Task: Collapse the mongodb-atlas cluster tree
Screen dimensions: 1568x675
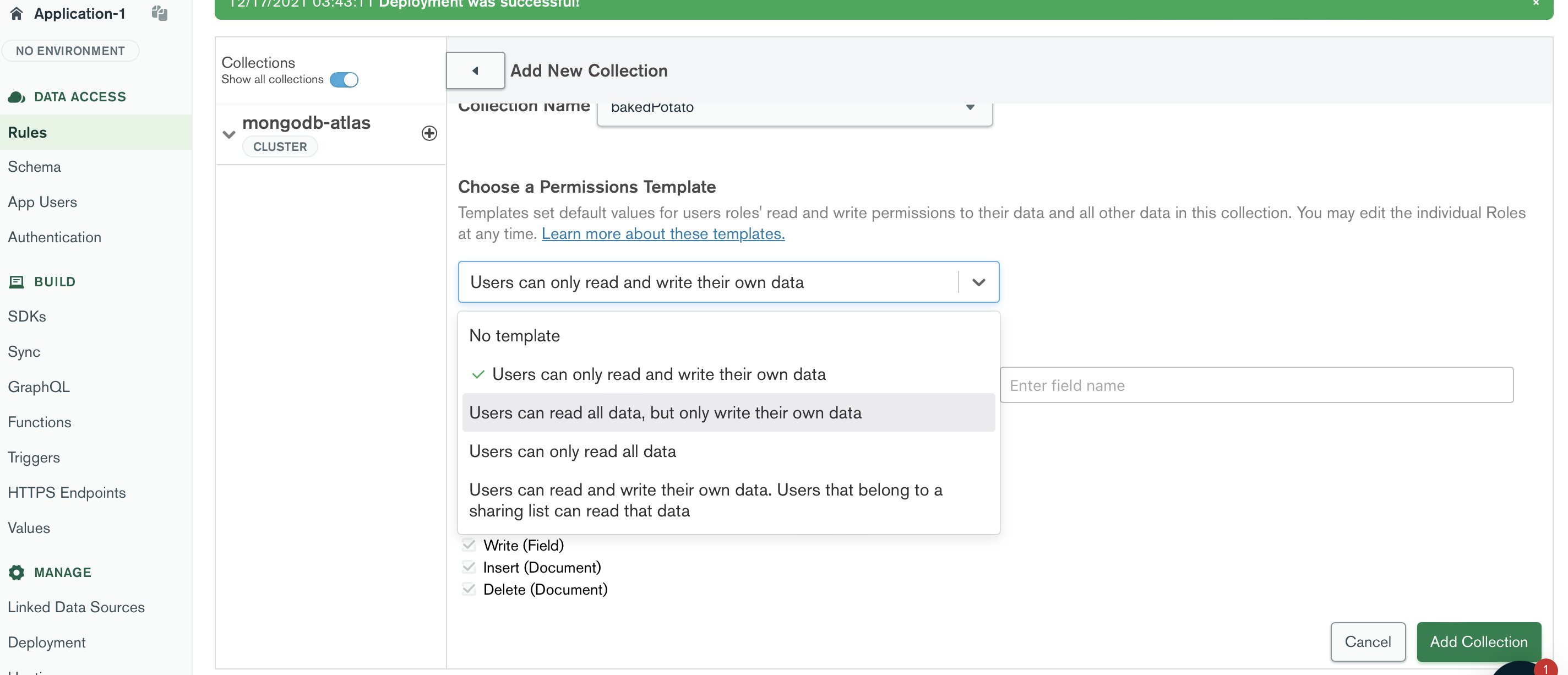Action: [x=229, y=134]
